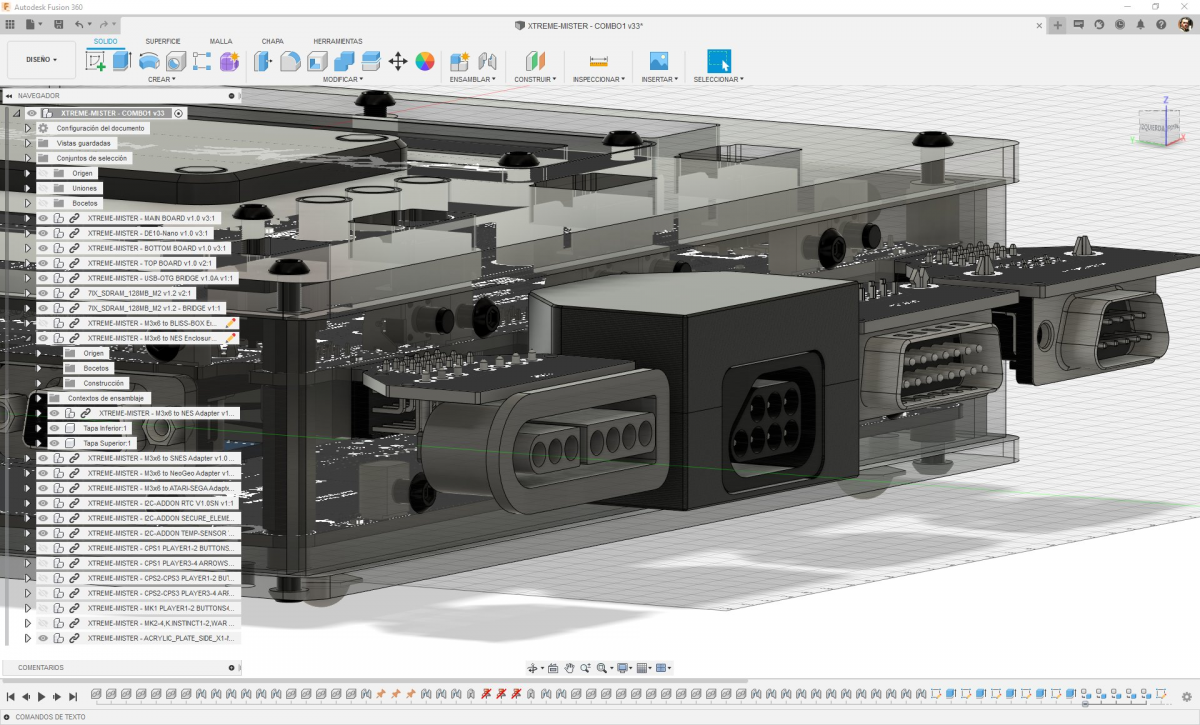The height and width of the screenshot is (725, 1200).
Task: Click the Insert image icon
Action: [658, 61]
